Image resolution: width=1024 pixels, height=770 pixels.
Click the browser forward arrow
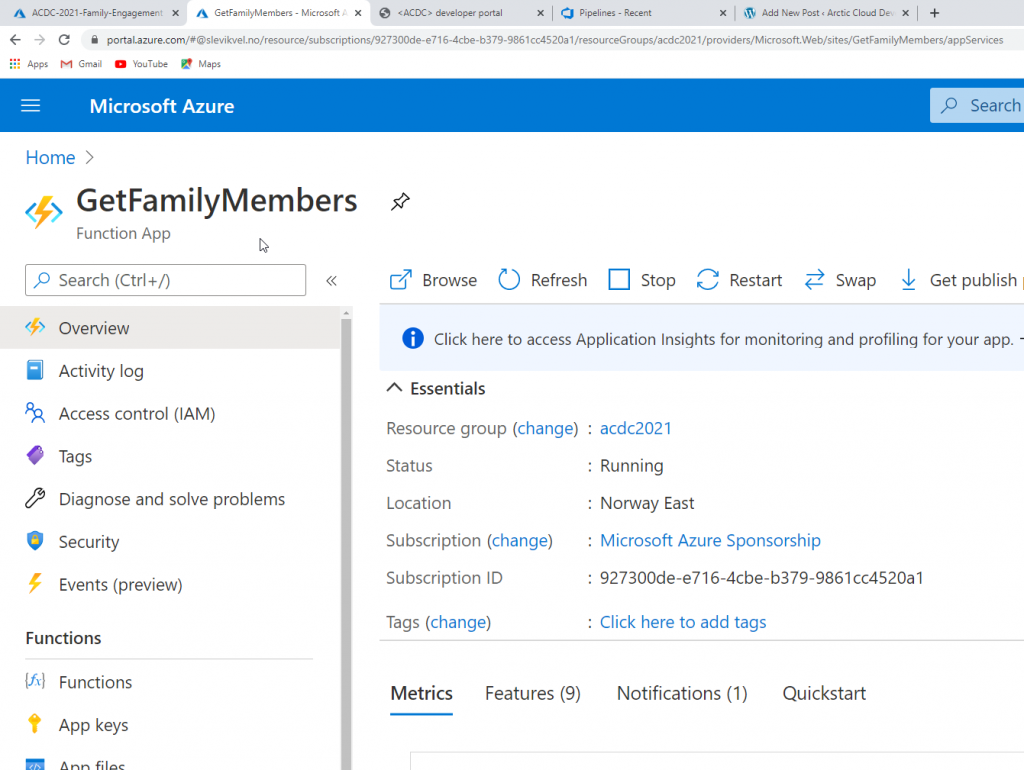[40, 40]
